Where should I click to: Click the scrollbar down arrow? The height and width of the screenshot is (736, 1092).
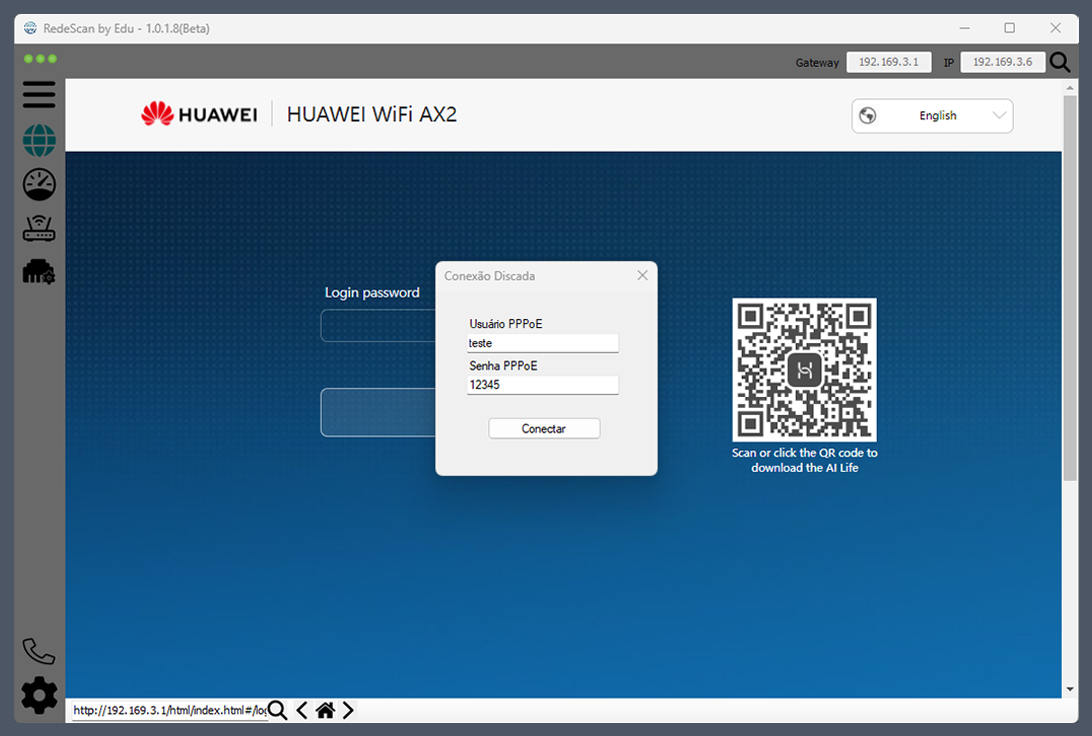(x=1070, y=689)
